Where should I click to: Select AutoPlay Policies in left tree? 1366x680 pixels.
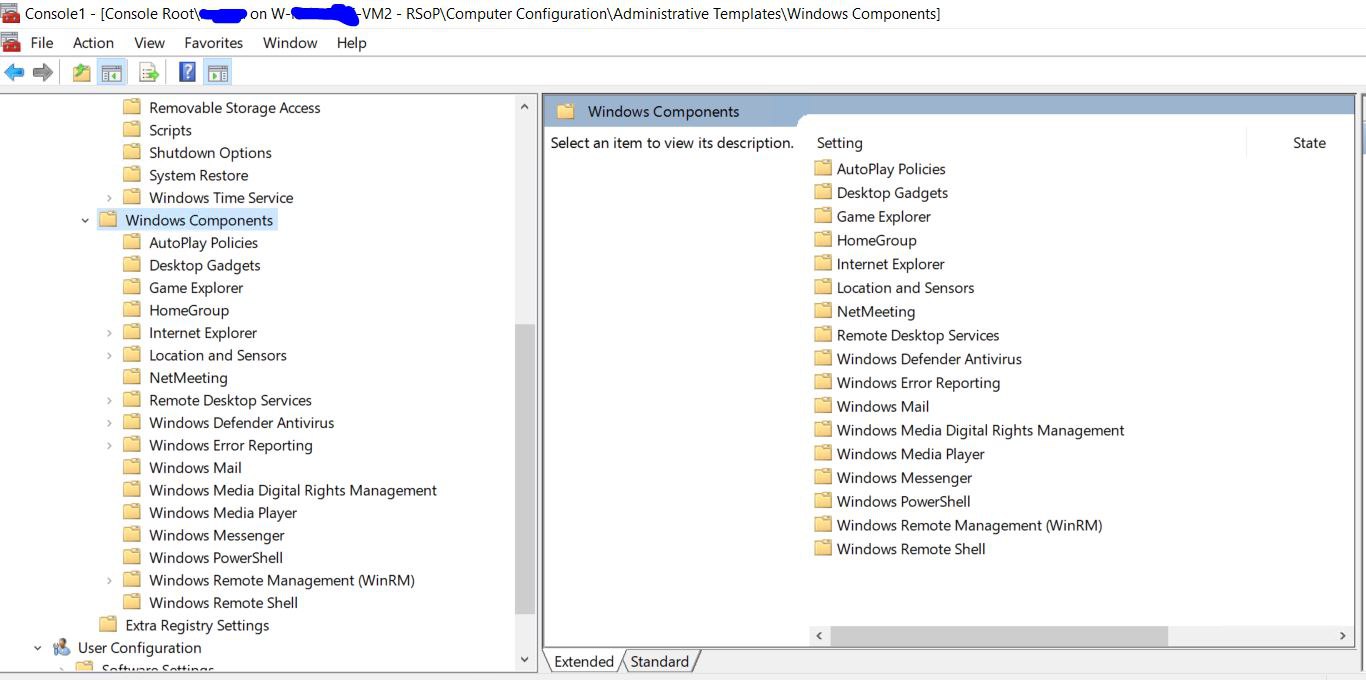coord(203,243)
